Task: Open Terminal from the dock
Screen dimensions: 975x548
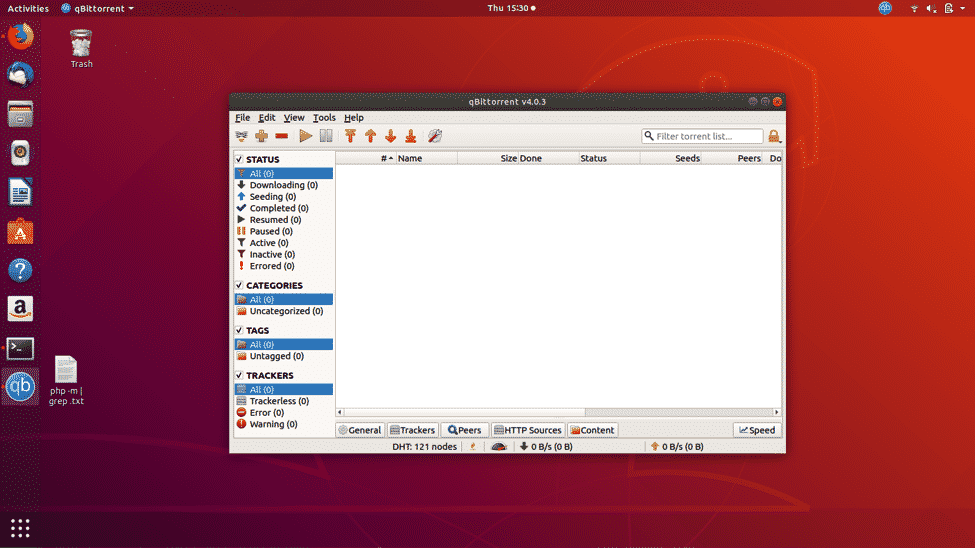Action: pos(20,348)
